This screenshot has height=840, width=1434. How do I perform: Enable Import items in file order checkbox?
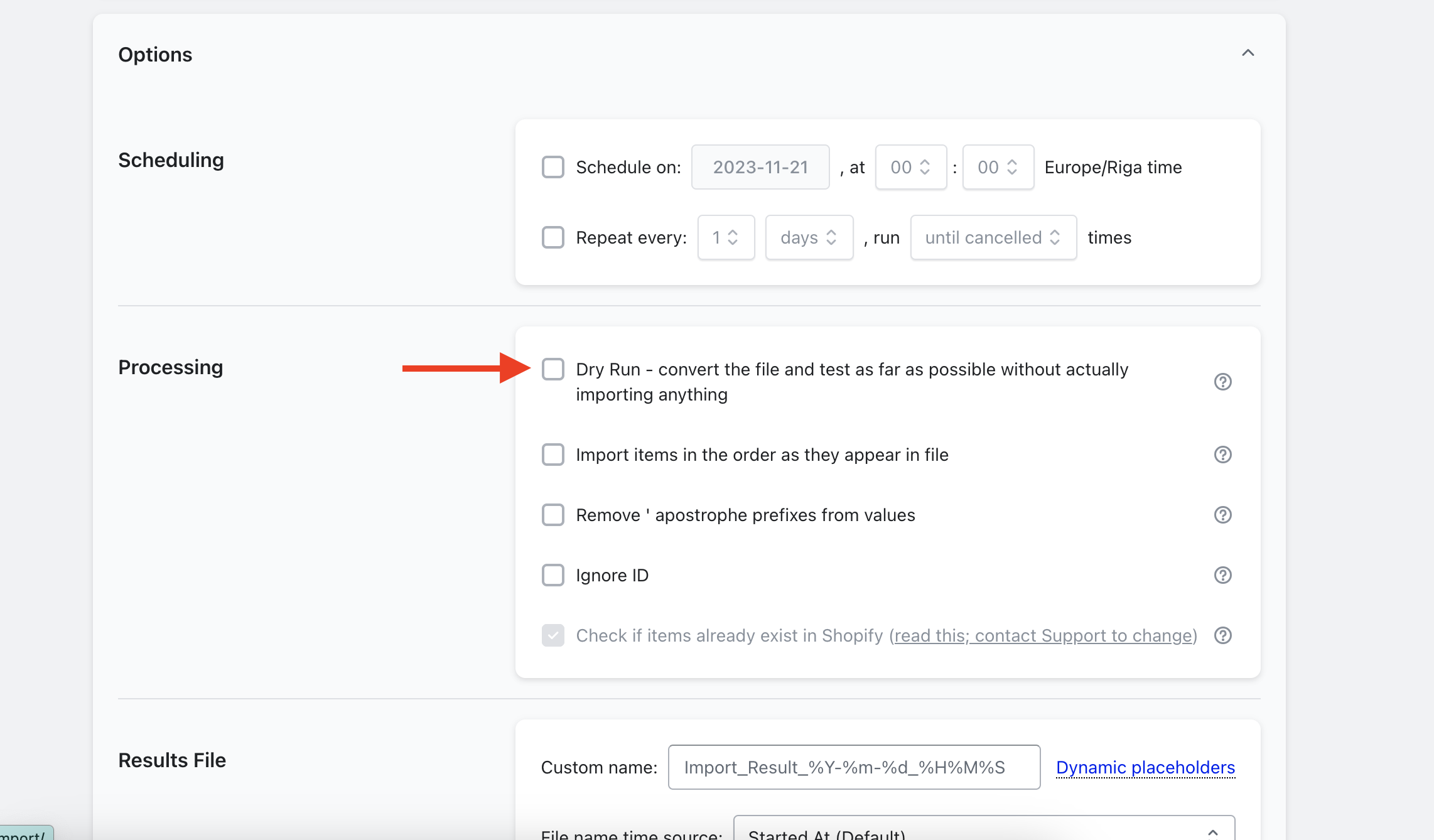[553, 455]
